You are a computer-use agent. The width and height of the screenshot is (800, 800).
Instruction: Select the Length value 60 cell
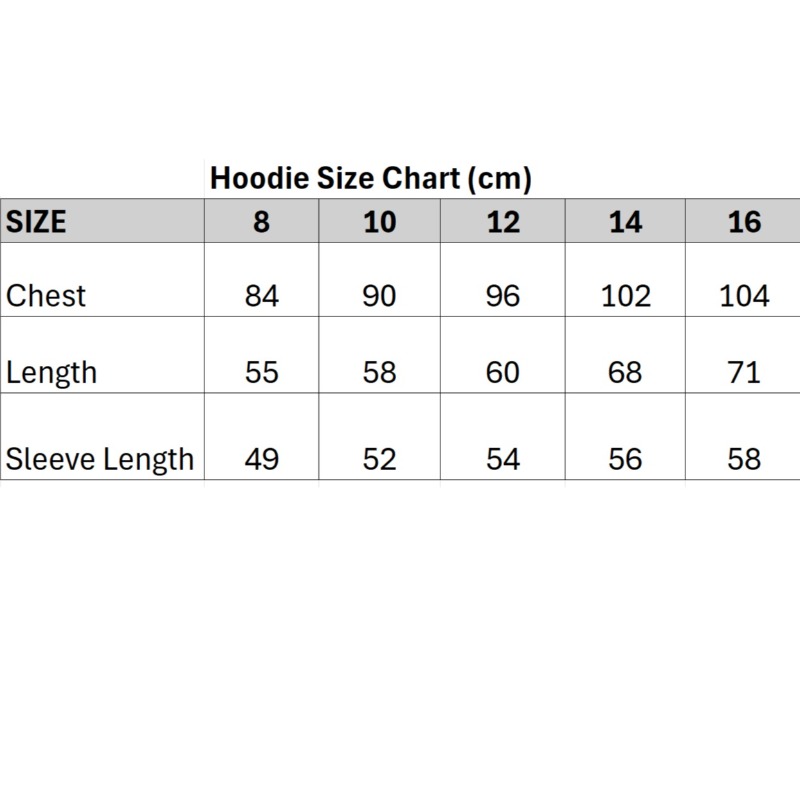[503, 355]
